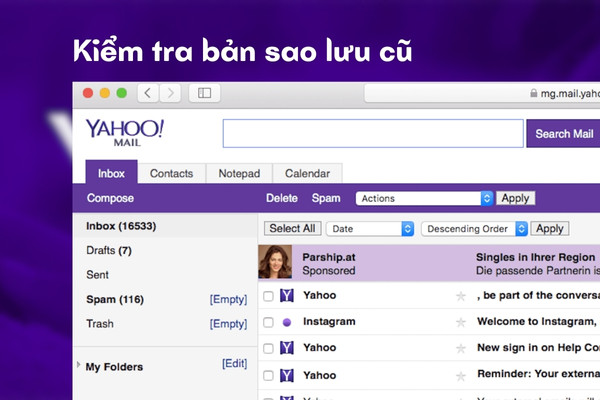Tick the checkbox for the 'New sign in' email
The height and width of the screenshot is (400, 600).
coord(268,348)
